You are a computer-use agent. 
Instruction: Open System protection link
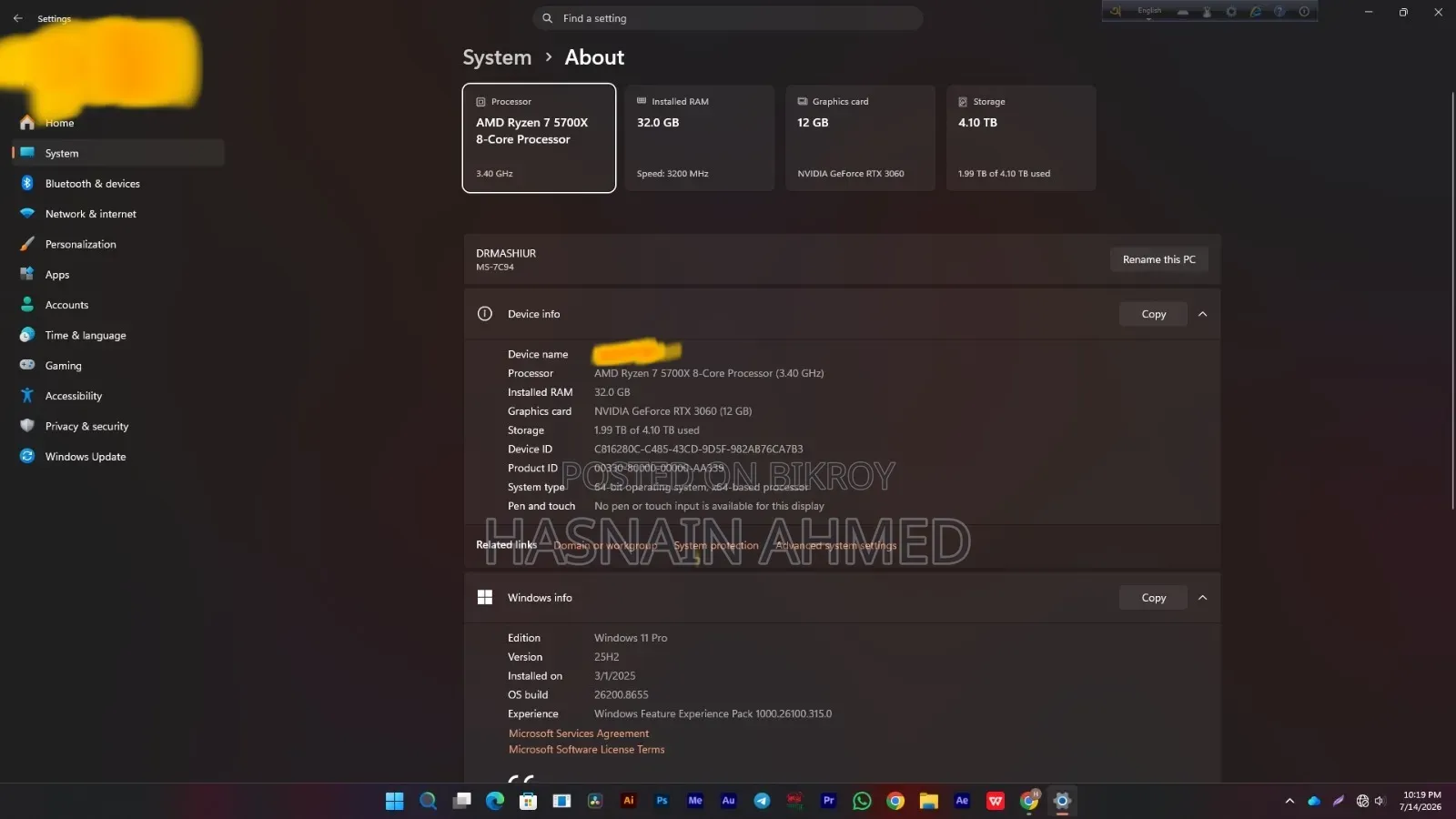716,545
